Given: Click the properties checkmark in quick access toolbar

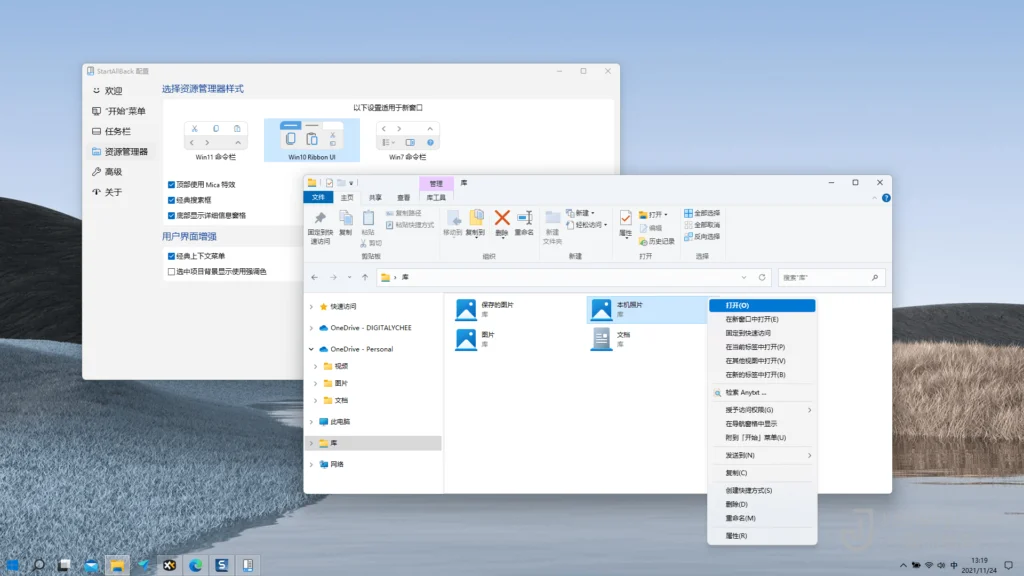Looking at the screenshot, I should click(x=329, y=183).
